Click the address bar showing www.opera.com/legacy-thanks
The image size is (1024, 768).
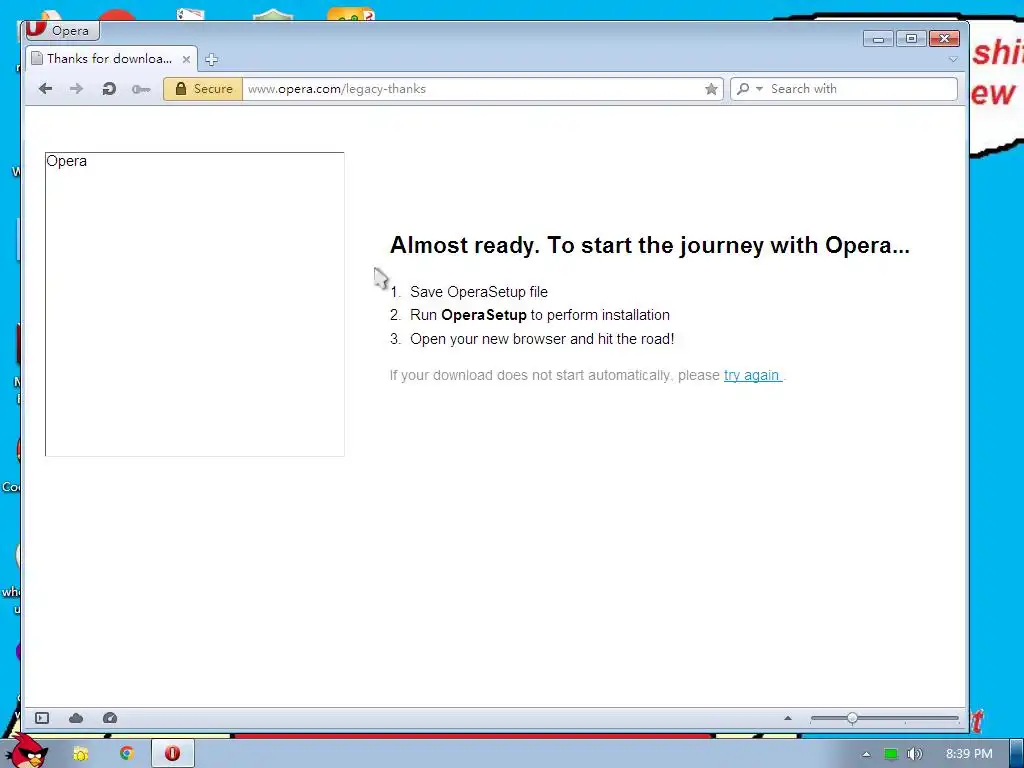(473, 89)
